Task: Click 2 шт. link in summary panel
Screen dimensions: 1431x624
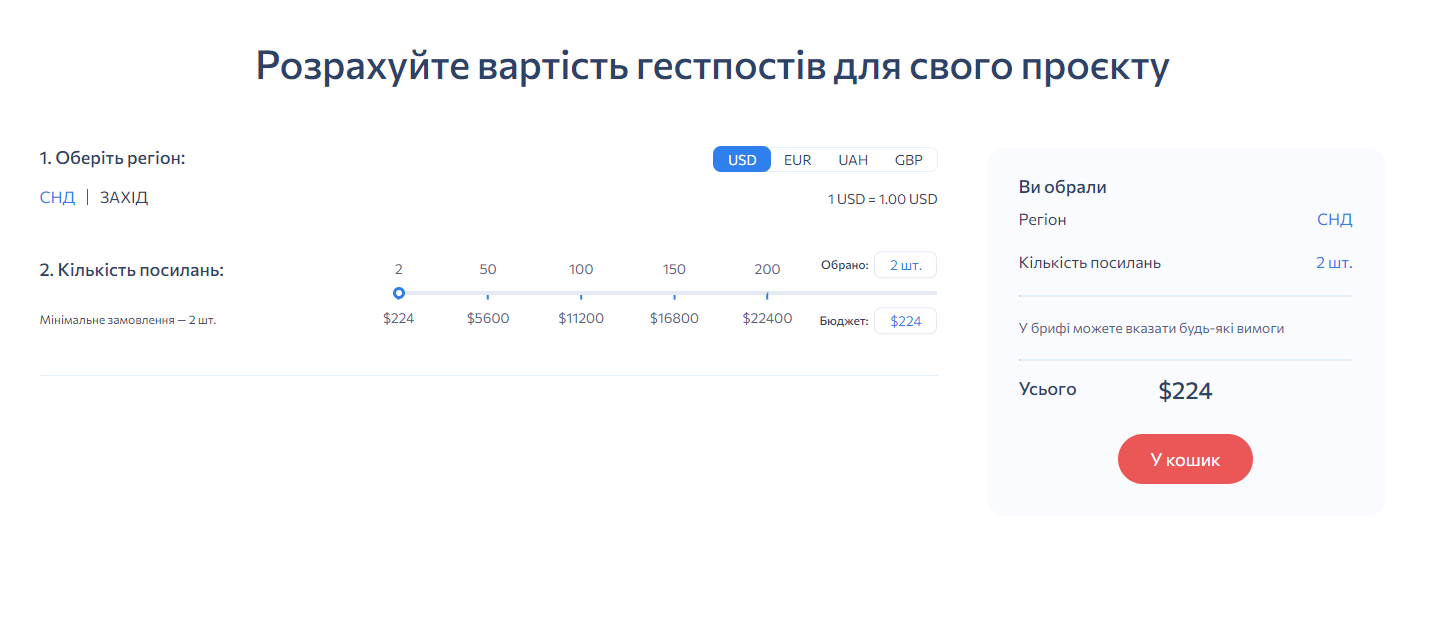Action: [x=1334, y=263]
